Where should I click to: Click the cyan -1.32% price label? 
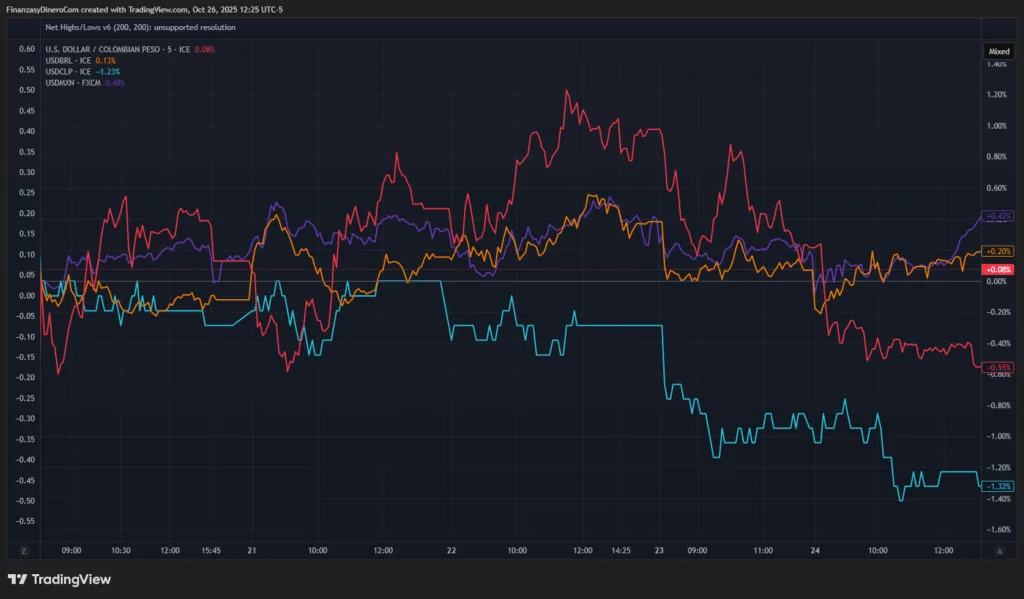click(998, 485)
